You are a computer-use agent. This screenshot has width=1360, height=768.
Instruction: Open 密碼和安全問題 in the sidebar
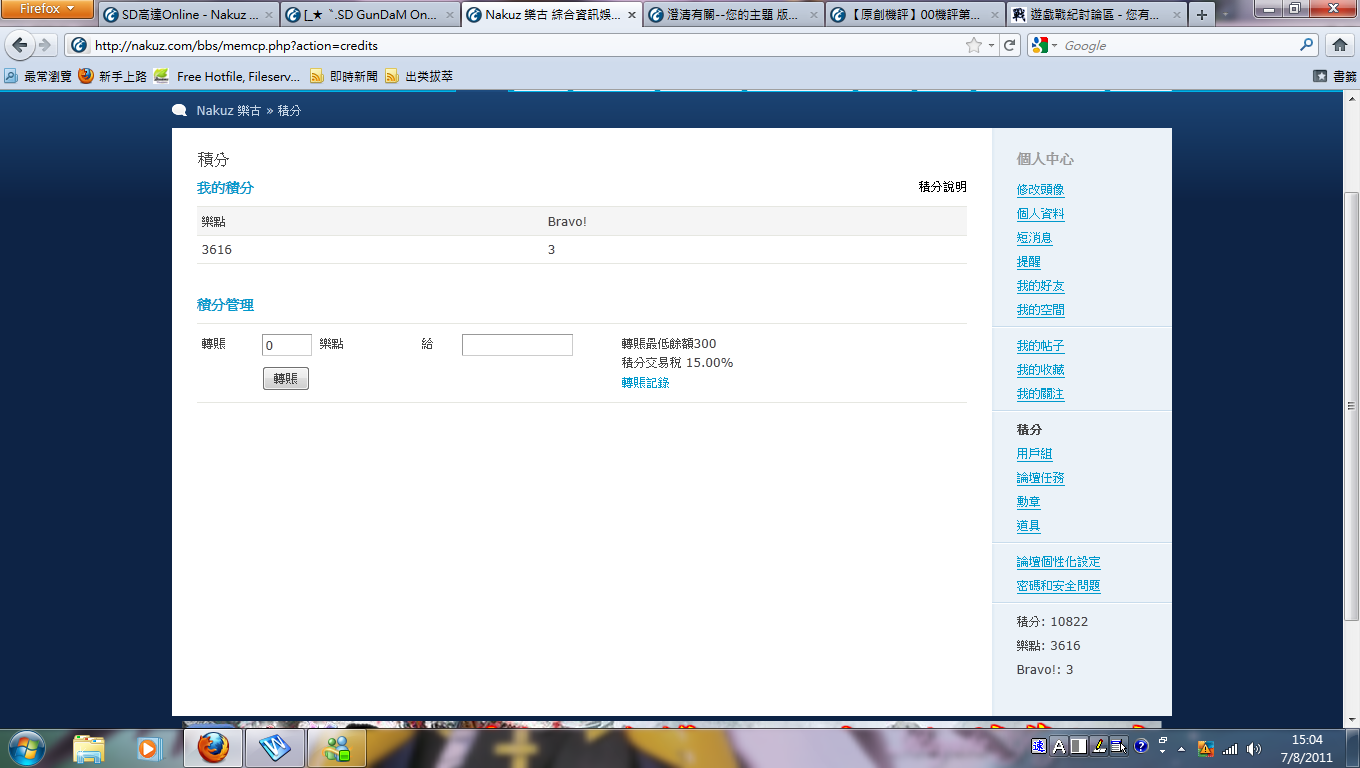point(1058,586)
